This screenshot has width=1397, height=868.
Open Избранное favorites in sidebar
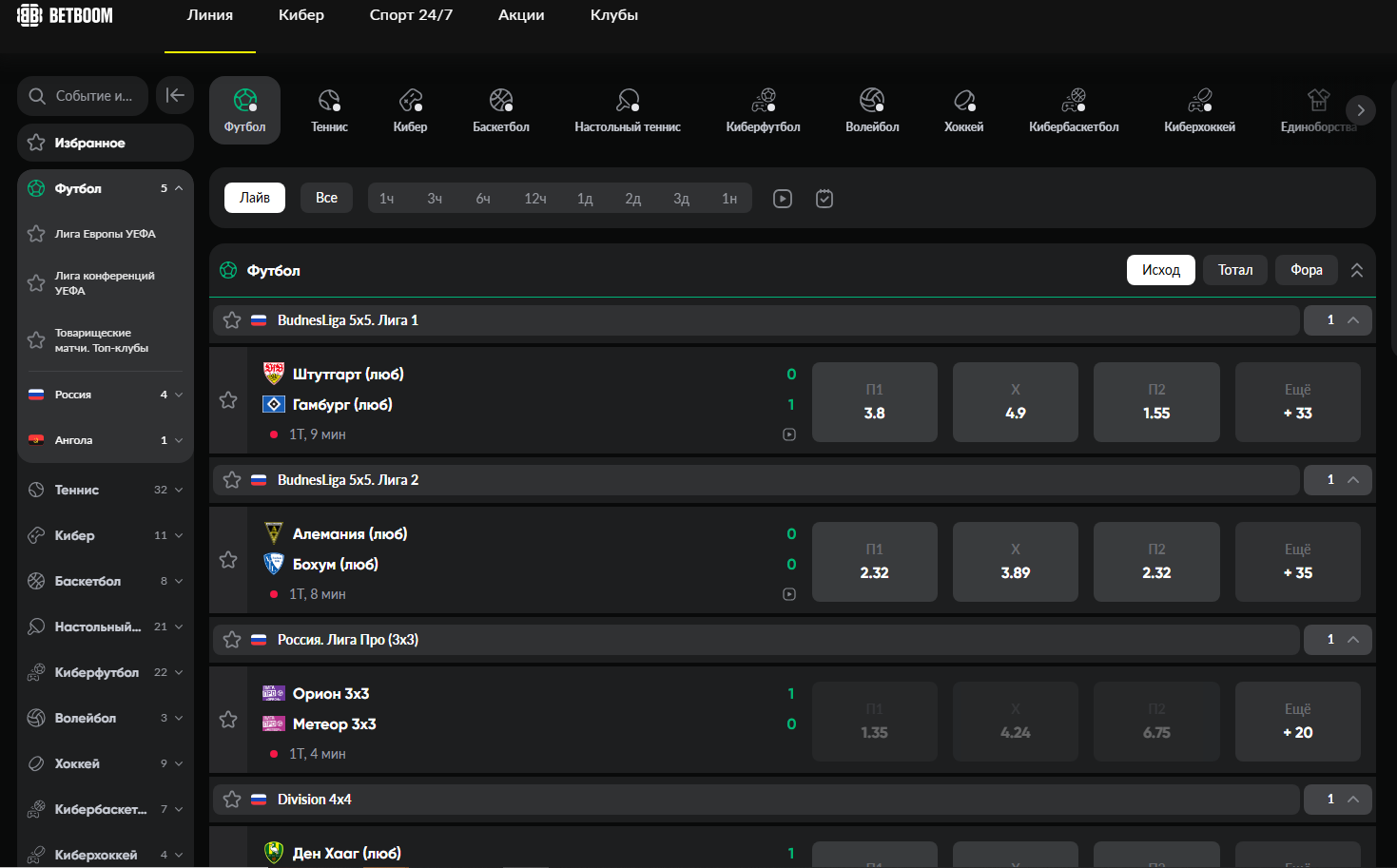(106, 143)
